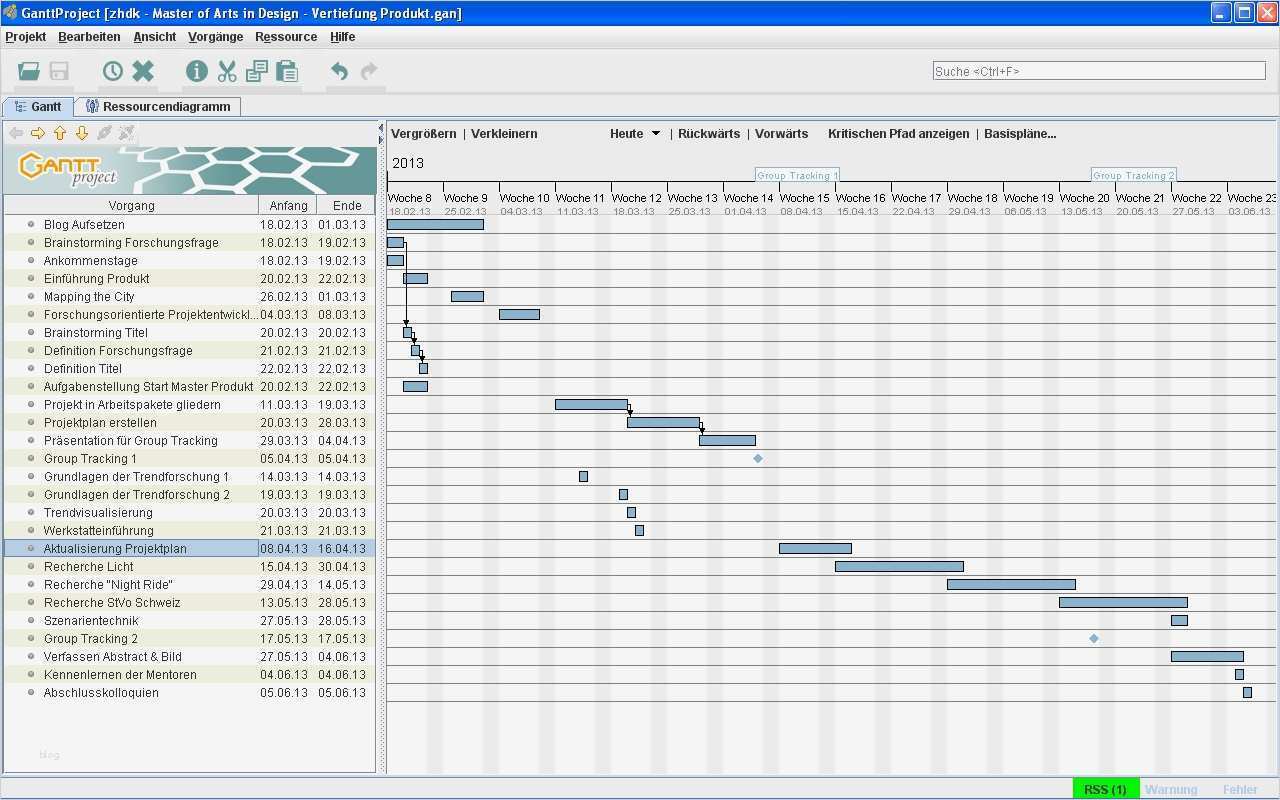Open the Hilfe menu
The width and height of the screenshot is (1280, 800).
(343, 37)
